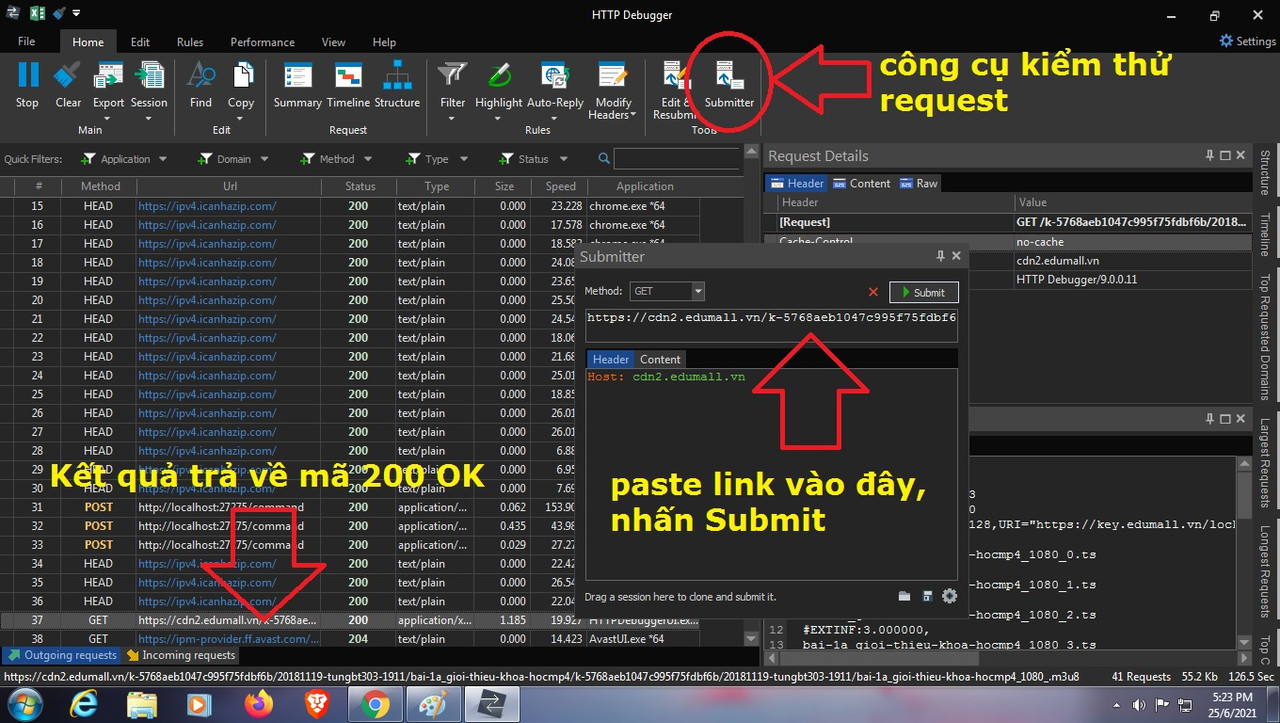Viewport: 1280px width, 723px height.
Task: Open the Filter rules tool
Action: pyautogui.click(x=453, y=84)
